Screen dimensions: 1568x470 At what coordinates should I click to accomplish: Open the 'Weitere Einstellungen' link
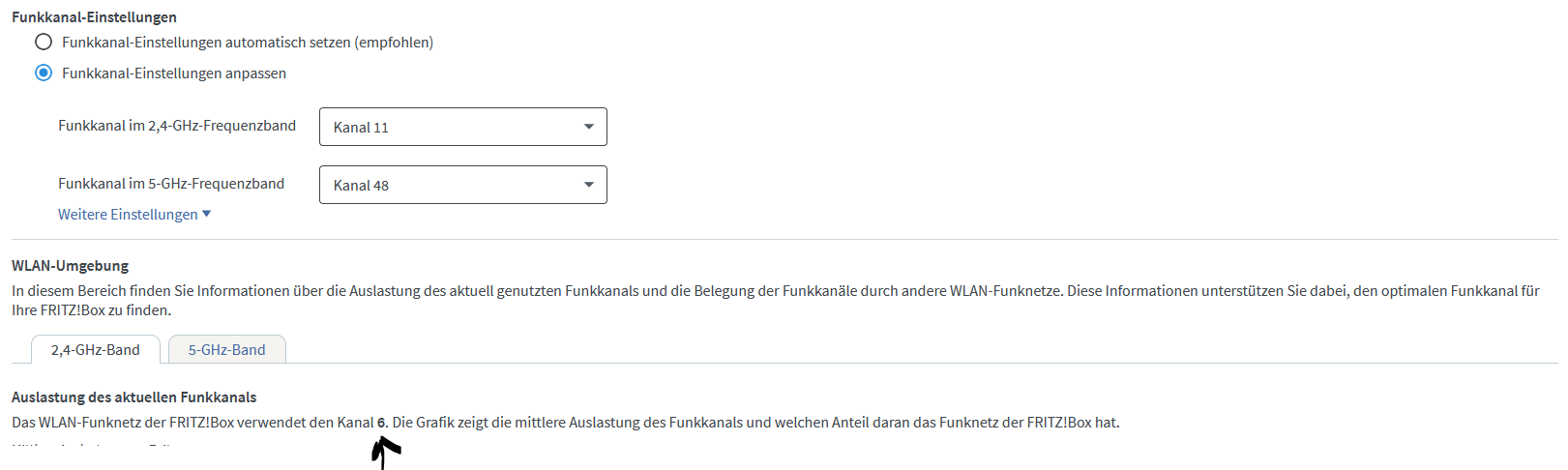click(x=128, y=215)
